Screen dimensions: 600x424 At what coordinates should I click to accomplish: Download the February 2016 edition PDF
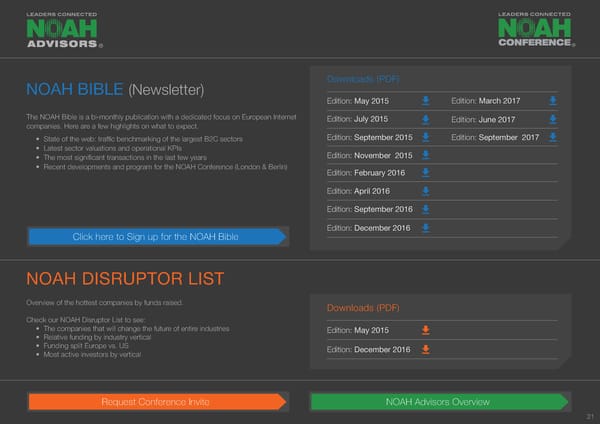[425, 173]
